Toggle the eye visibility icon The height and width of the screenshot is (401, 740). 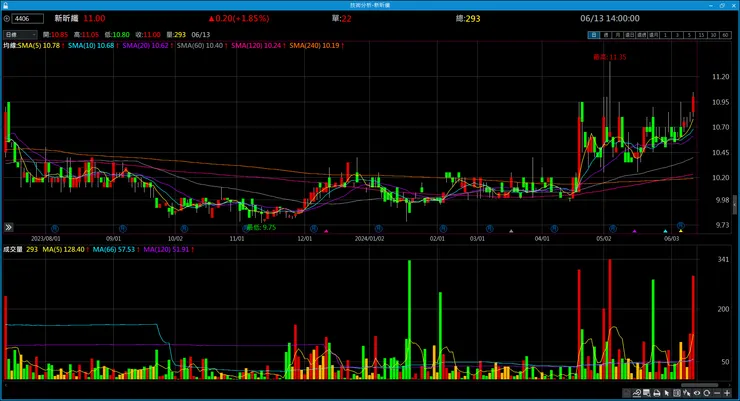point(697,393)
